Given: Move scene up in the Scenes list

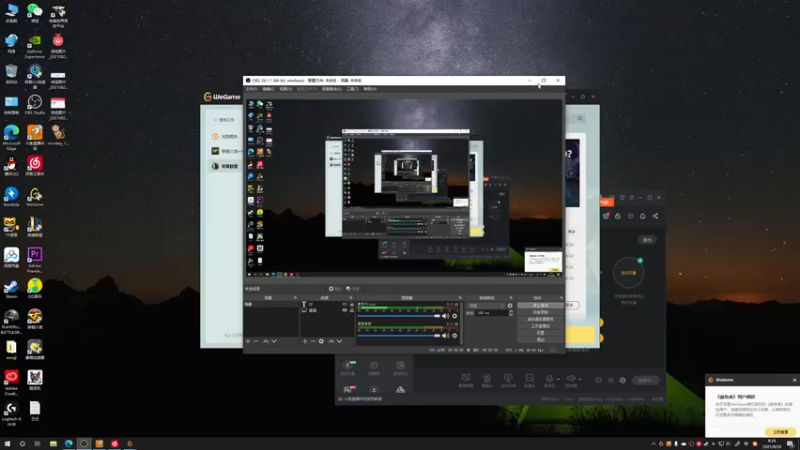Looking at the screenshot, I should [265, 341].
